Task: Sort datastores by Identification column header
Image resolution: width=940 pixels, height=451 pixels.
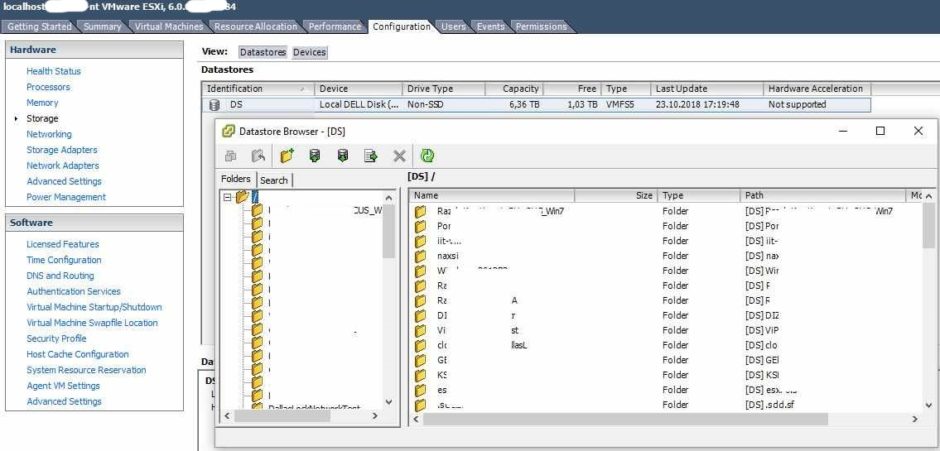Action: coord(258,89)
